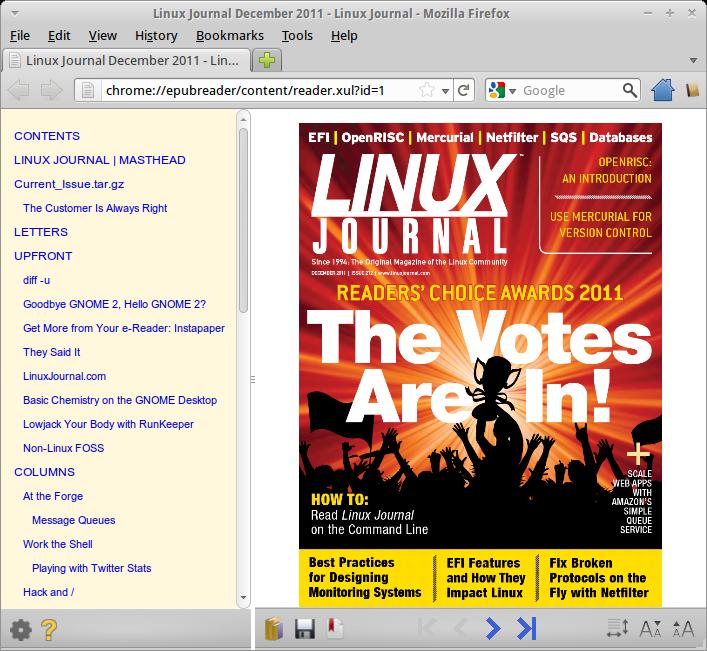
Task: Click the table of contents scrollbar
Action: 243,220
